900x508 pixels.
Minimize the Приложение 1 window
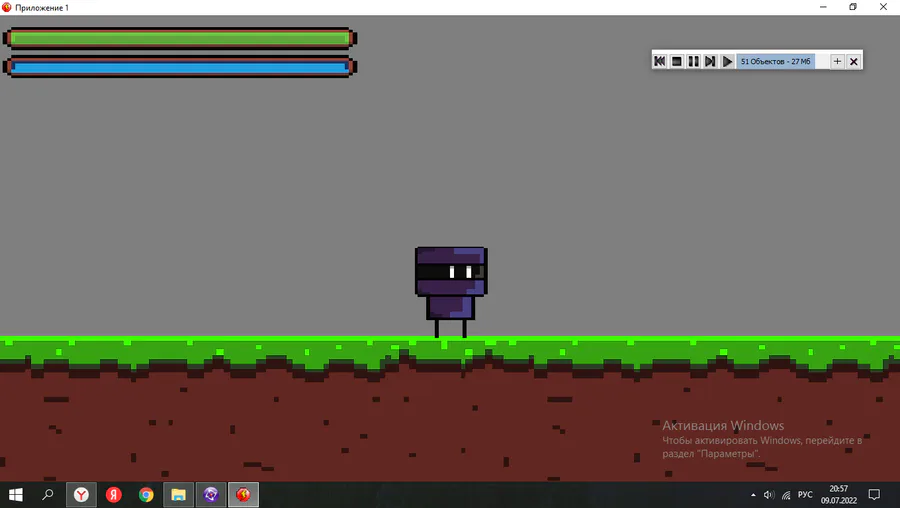click(823, 7)
